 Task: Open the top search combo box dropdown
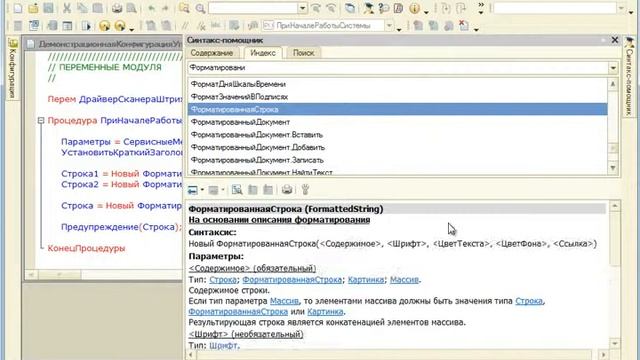click(x=302, y=8)
